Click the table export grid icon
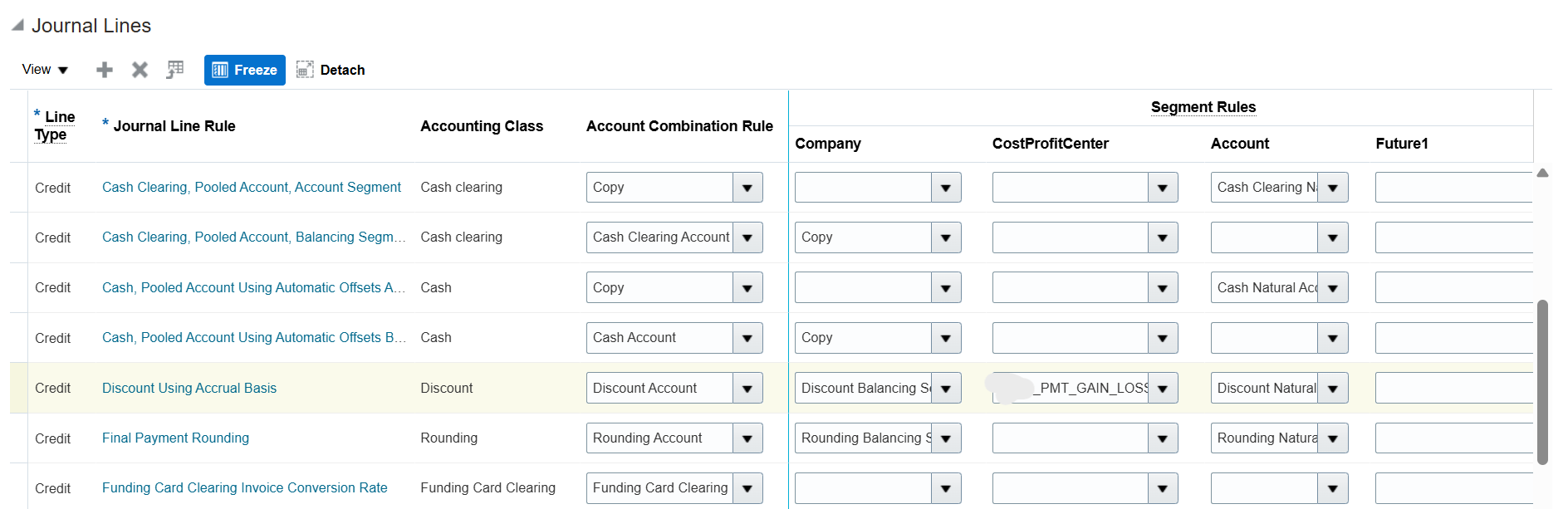This screenshot has height=509, width=1568. click(174, 70)
